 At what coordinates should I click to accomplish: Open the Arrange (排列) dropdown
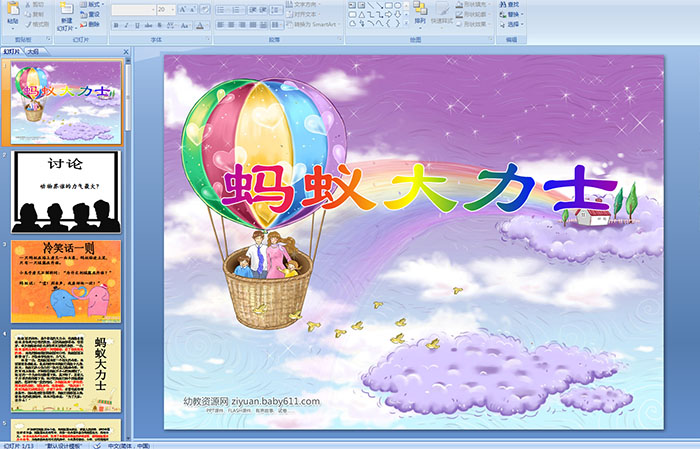(x=420, y=14)
